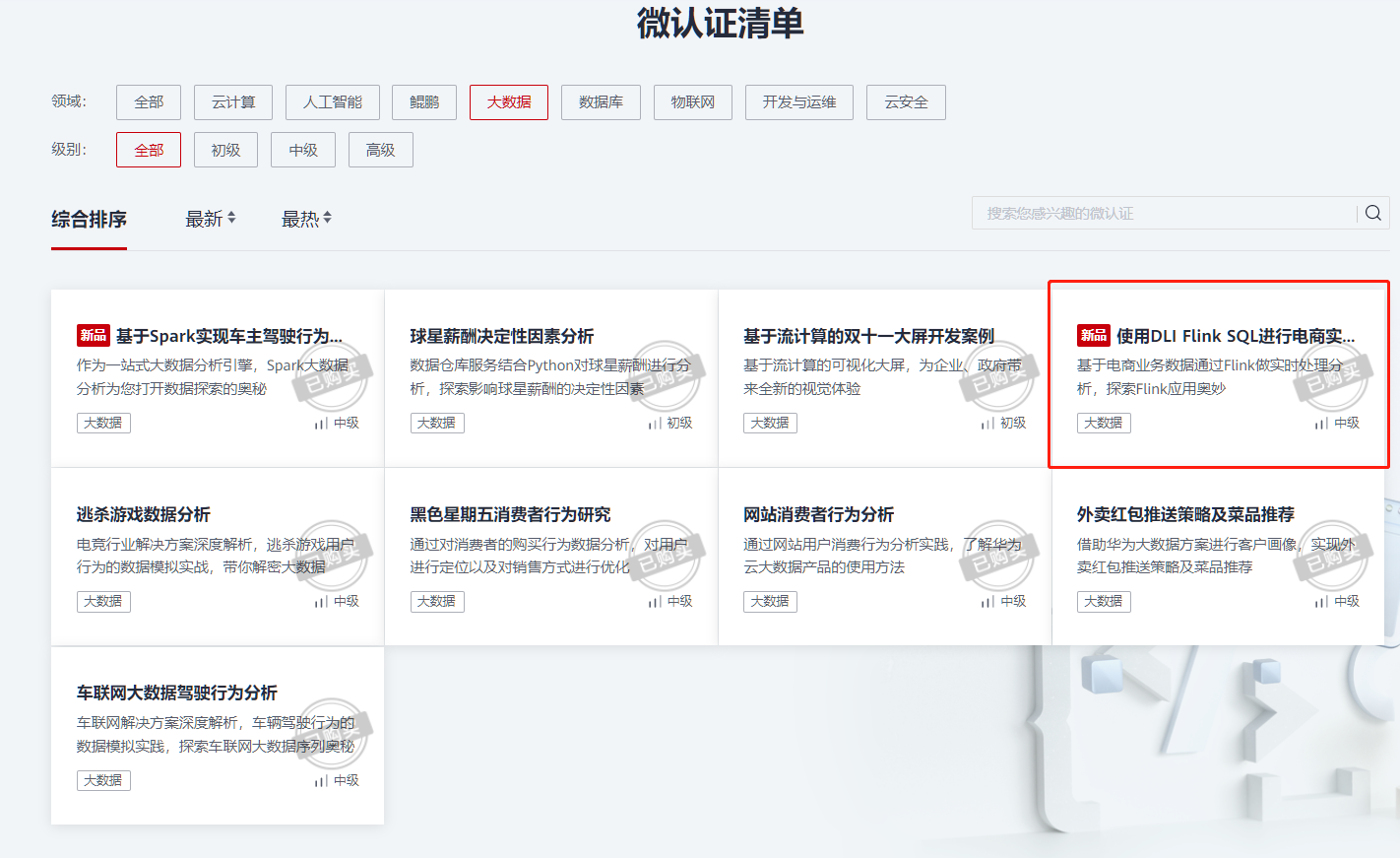
Task: Open 基于流计算的双十一大屏开发案例
Action: [868, 336]
